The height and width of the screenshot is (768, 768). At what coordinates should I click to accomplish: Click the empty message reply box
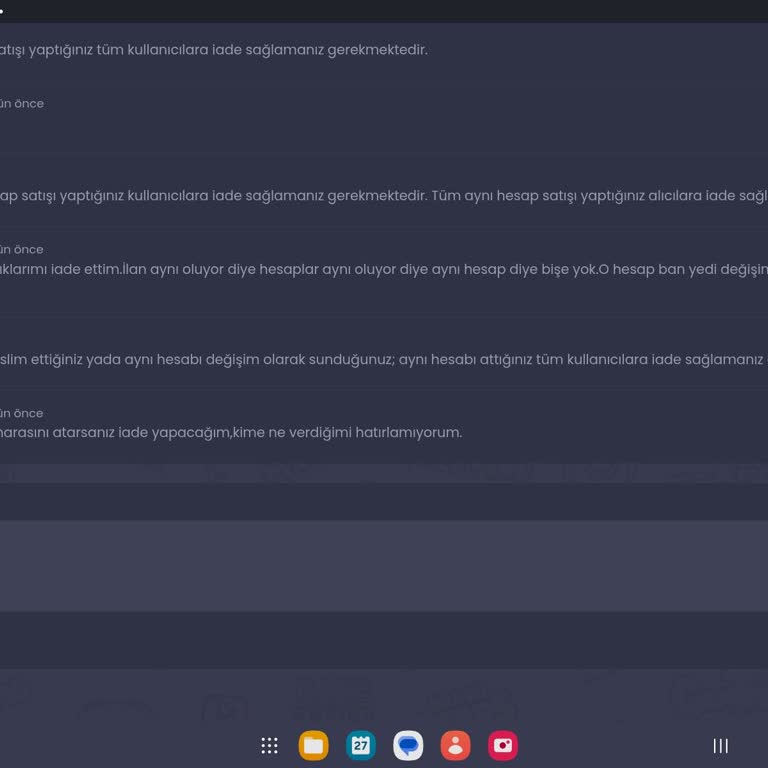(x=384, y=566)
